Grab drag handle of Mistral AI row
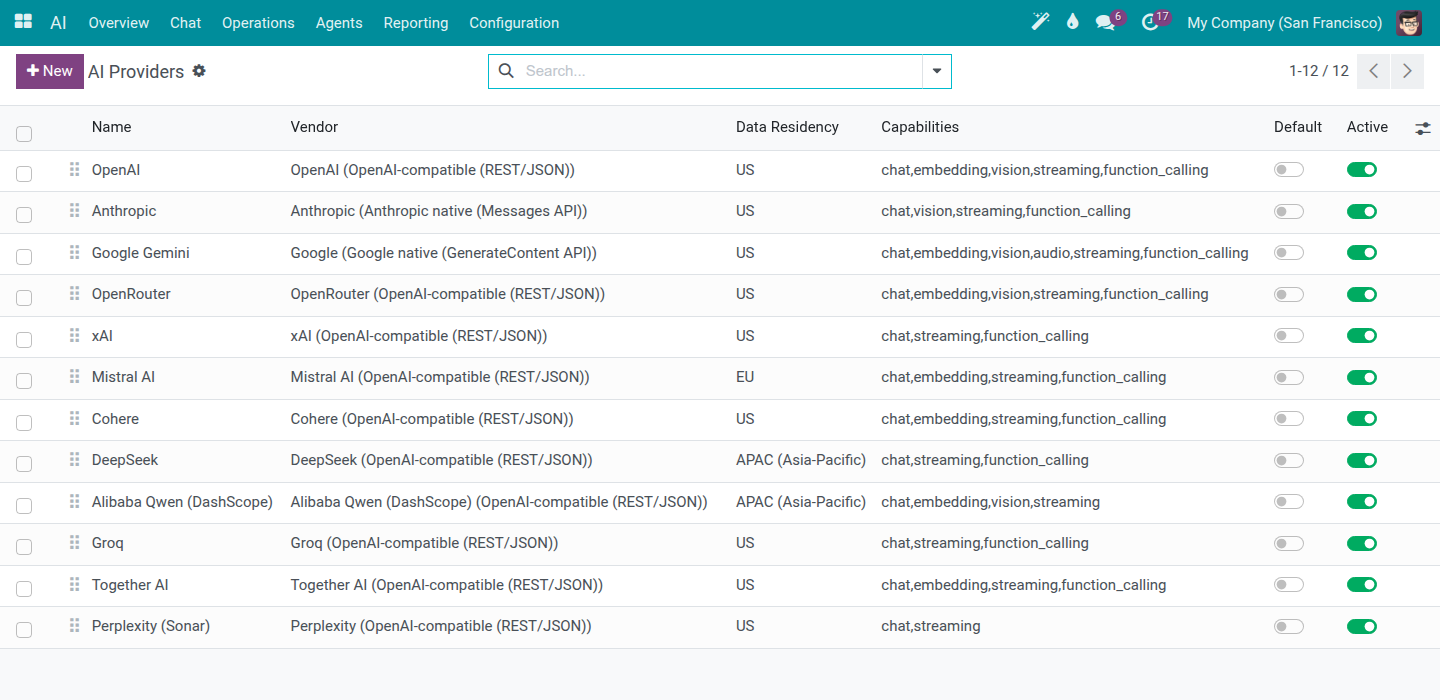Screen dimensions: 1440x700 (74, 377)
